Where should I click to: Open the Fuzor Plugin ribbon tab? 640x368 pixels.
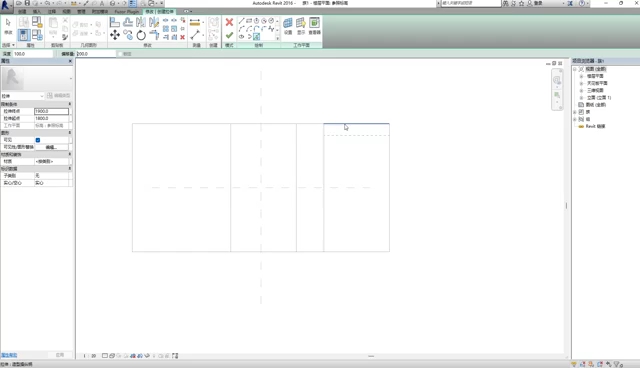(127, 12)
